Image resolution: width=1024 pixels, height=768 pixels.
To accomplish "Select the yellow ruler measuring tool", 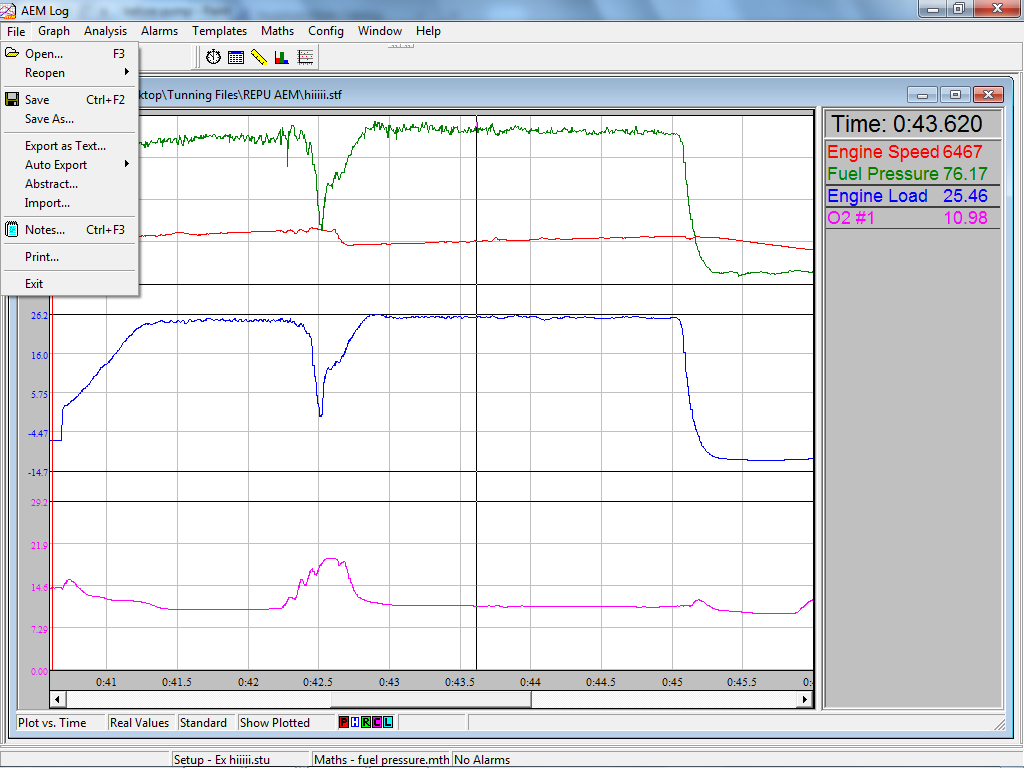I will (x=259, y=57).
